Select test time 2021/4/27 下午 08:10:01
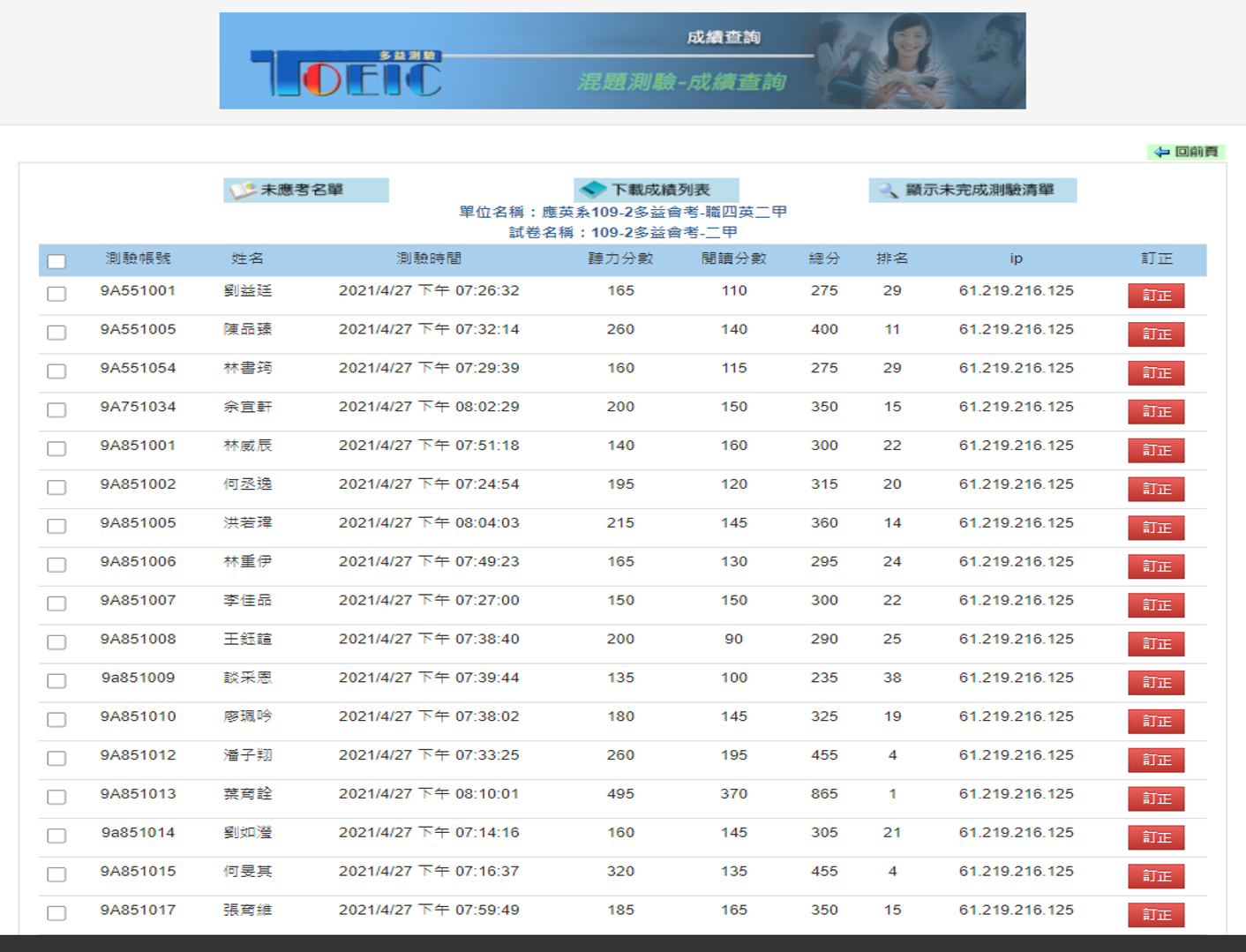 429,794
